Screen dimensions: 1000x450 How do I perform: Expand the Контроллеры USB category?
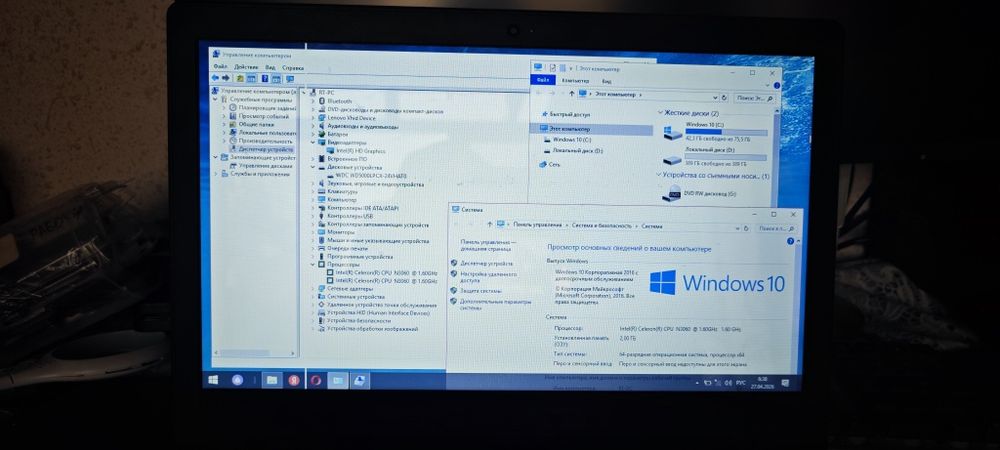click(x=313, y=216)
